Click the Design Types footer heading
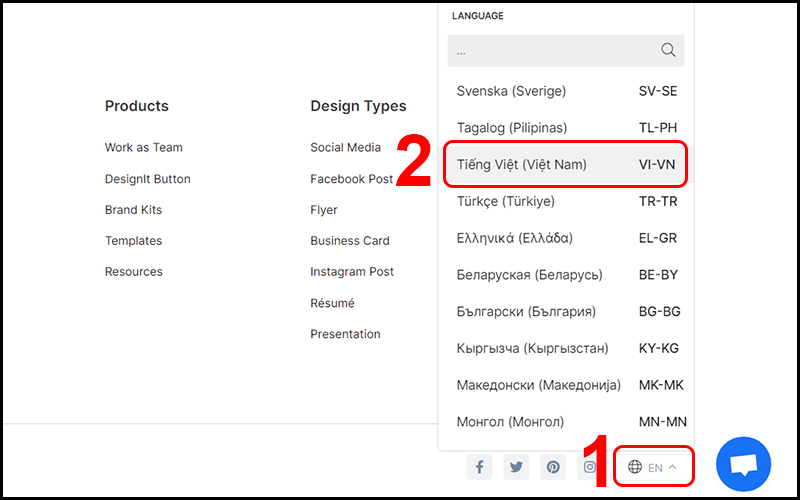This screenshot has width=800, height=500. click(358, 106)
